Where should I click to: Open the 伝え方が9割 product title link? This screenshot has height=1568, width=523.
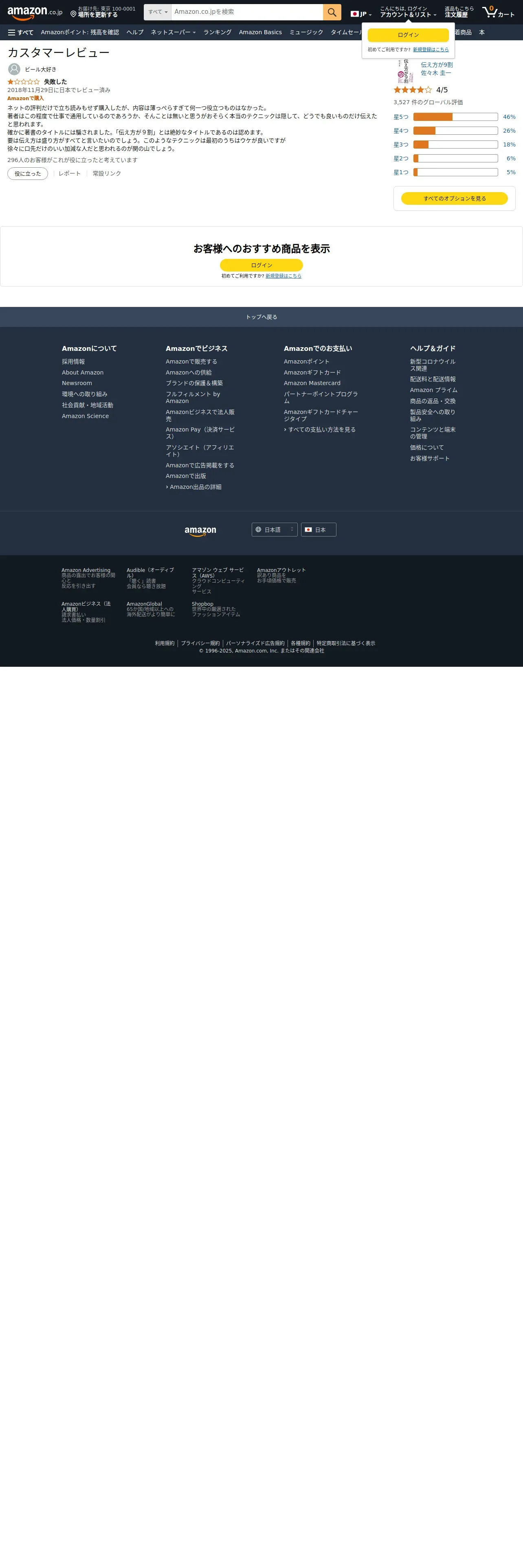(437, 65)
